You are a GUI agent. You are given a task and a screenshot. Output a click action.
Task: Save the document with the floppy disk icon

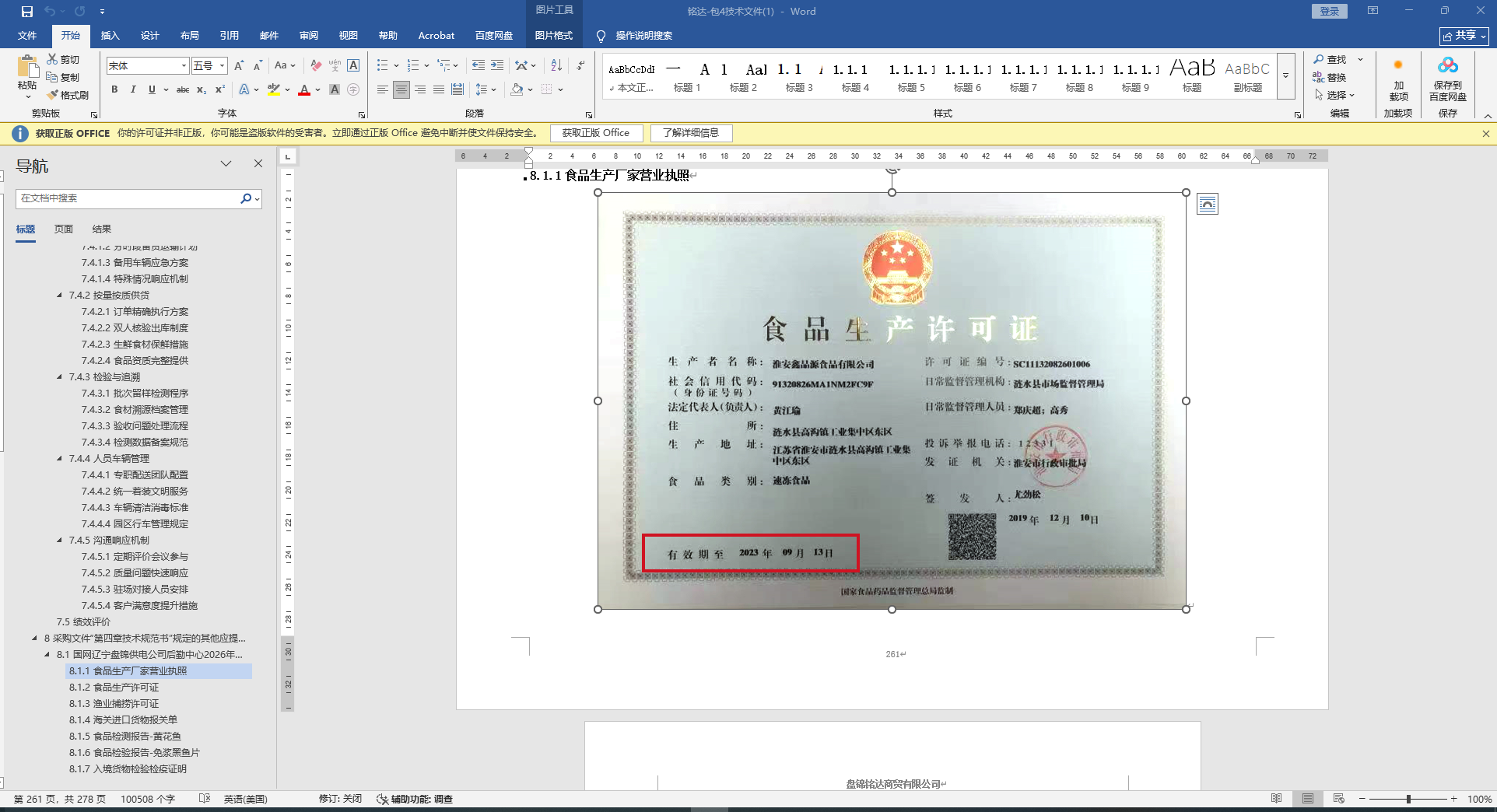27,12
